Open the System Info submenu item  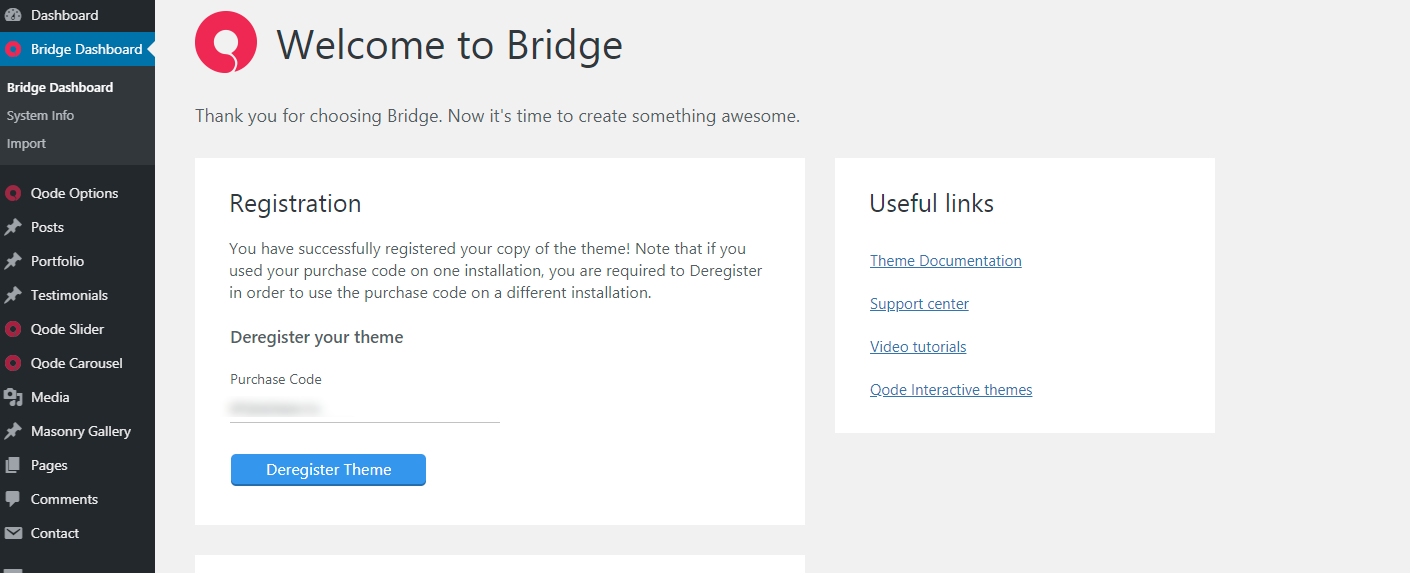[x=40, y=115]
